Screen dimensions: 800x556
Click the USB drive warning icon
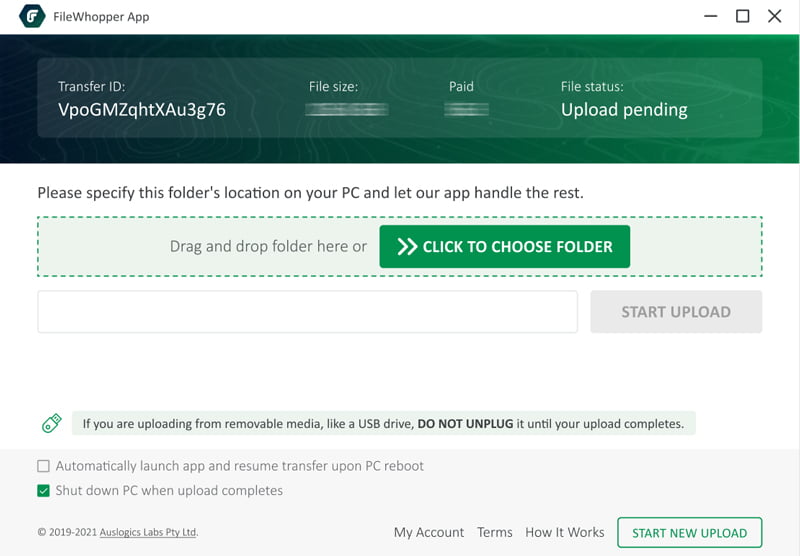[x=52, y=423]
